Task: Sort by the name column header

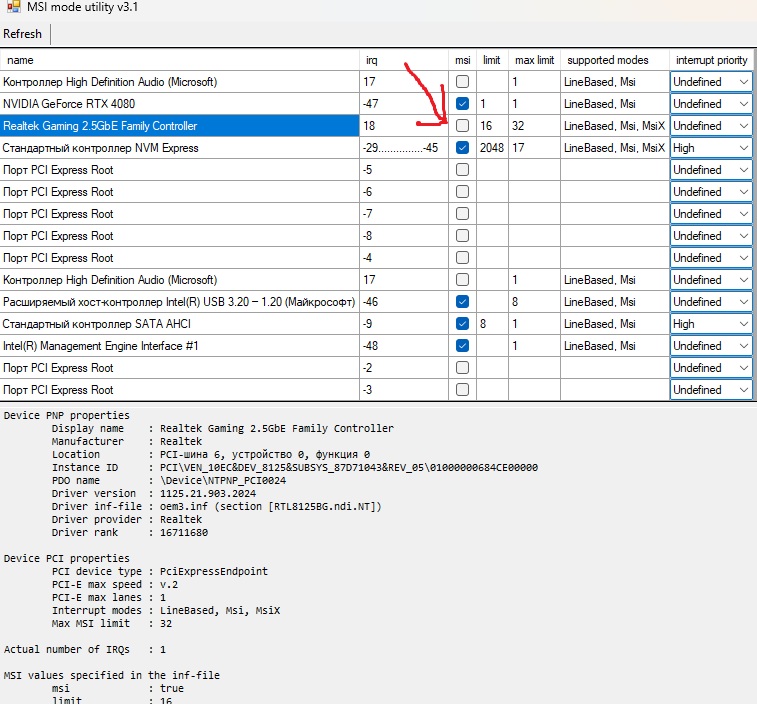Action: pyautogui.click(x=180, y=60)
